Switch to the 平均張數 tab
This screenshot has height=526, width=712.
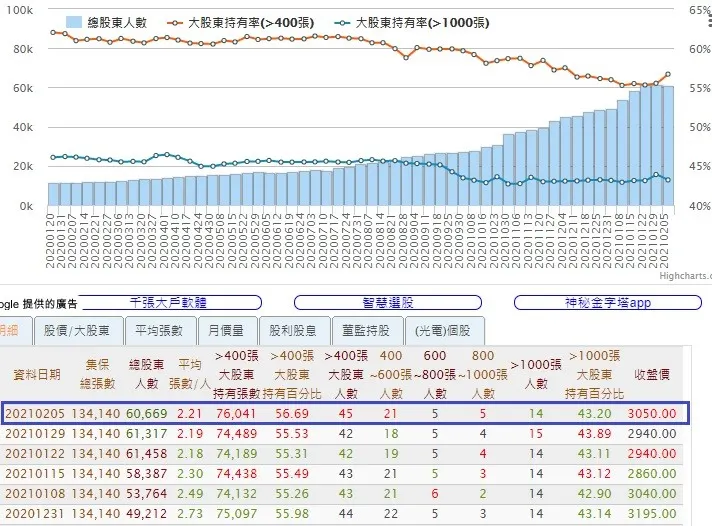(160, 331)
